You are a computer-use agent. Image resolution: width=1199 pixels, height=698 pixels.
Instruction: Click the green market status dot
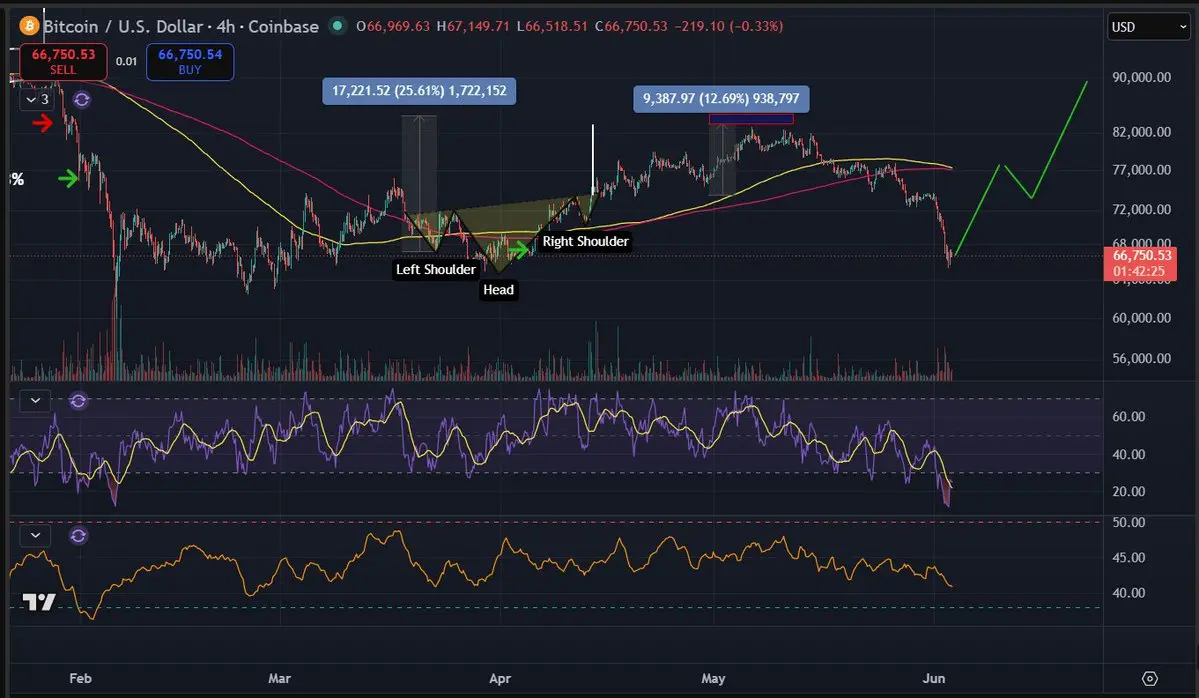pyautogui.click(x=336, y=25)
